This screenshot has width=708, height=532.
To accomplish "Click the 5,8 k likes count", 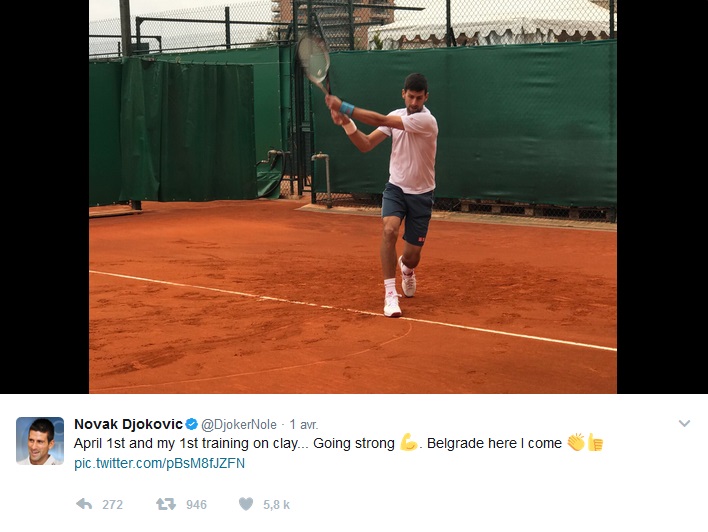I will pyautogui.click(x=276, y=504).
